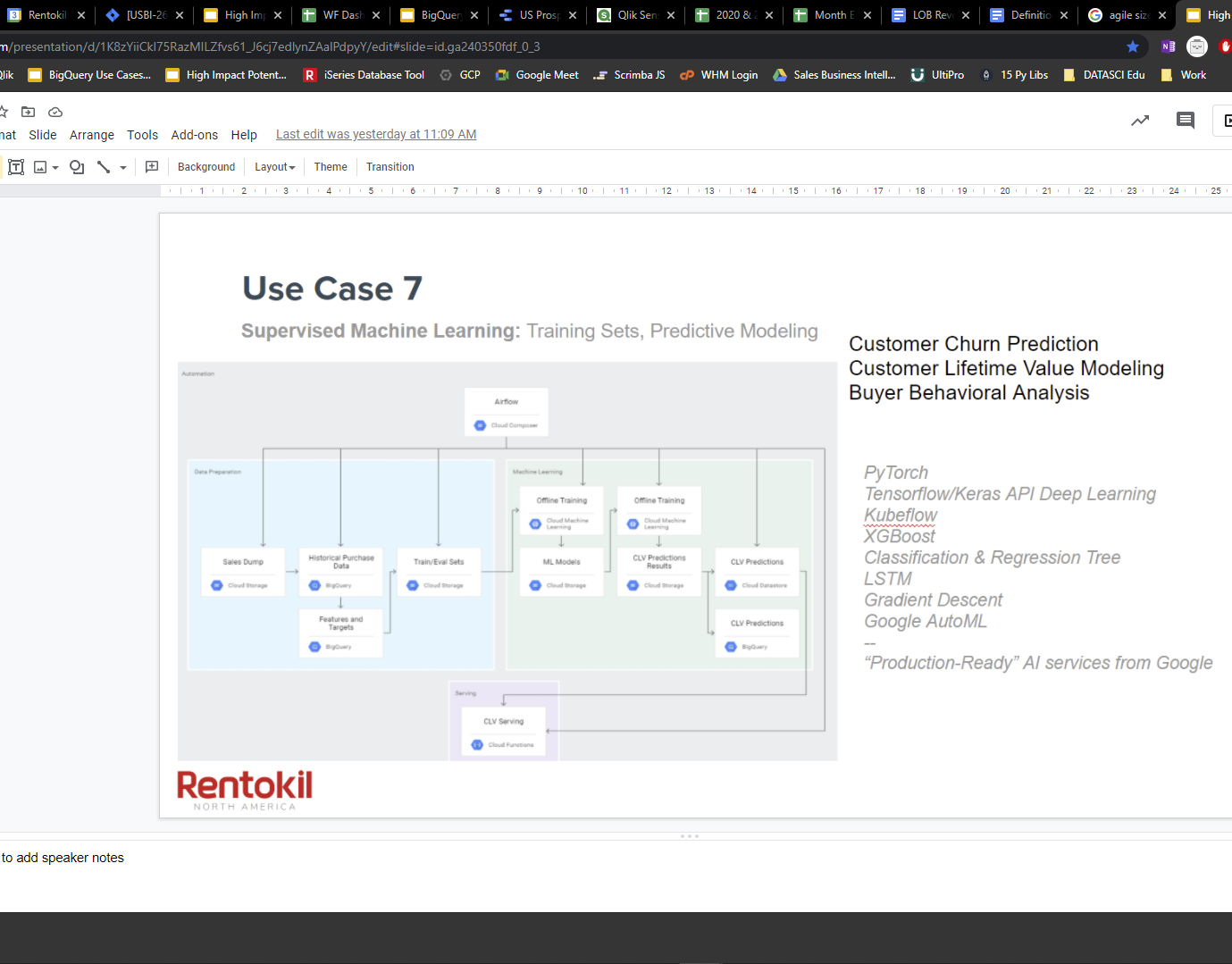
Task: Click the OneNote extension icon
Action: point(1168,46)
